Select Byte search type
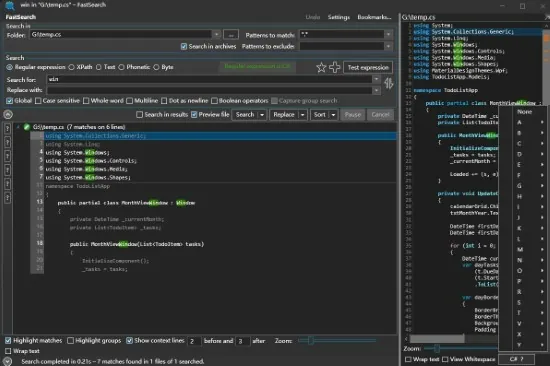Viewport: 550px width, 366px height. [x=156, y=67]
